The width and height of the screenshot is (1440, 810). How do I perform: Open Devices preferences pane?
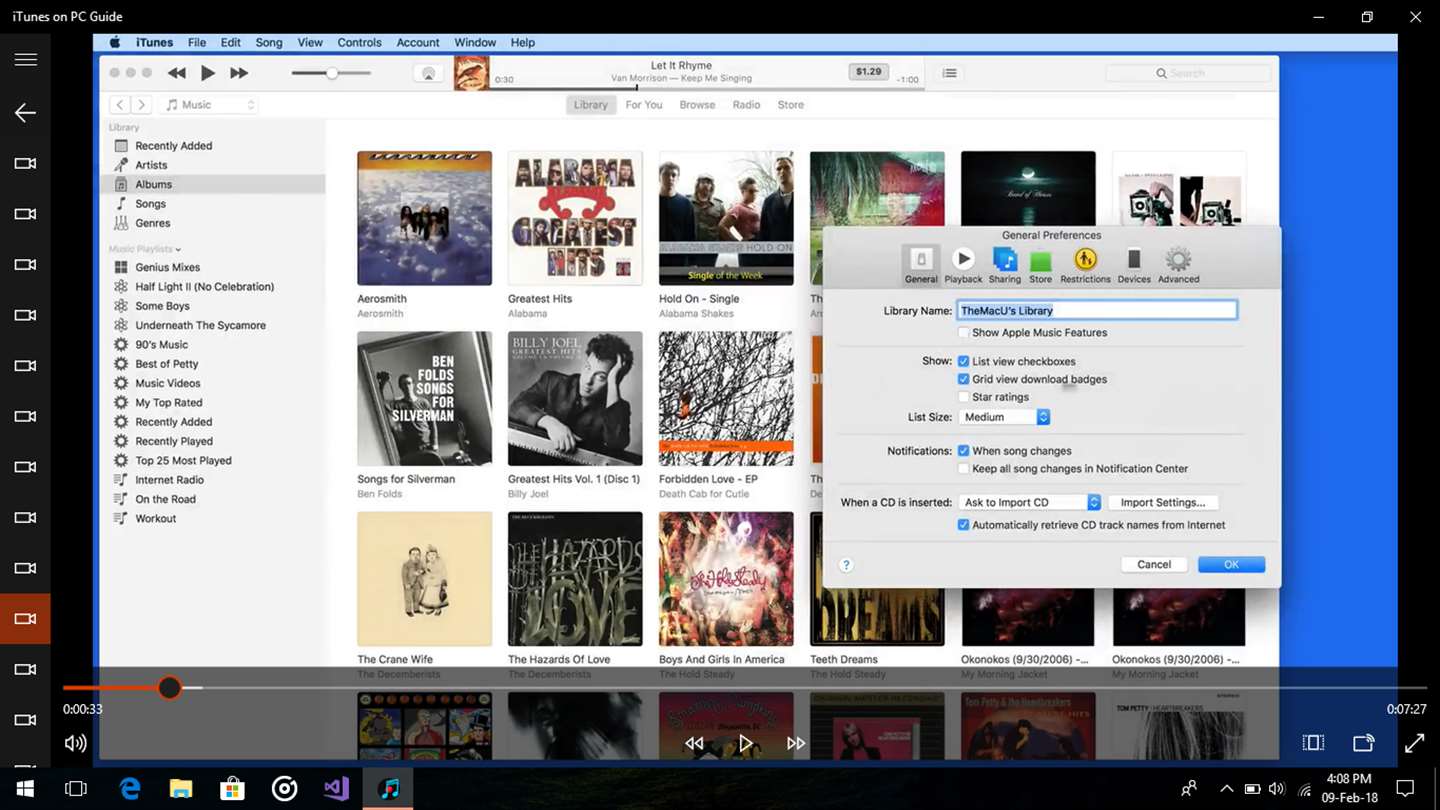[1134, 266]
